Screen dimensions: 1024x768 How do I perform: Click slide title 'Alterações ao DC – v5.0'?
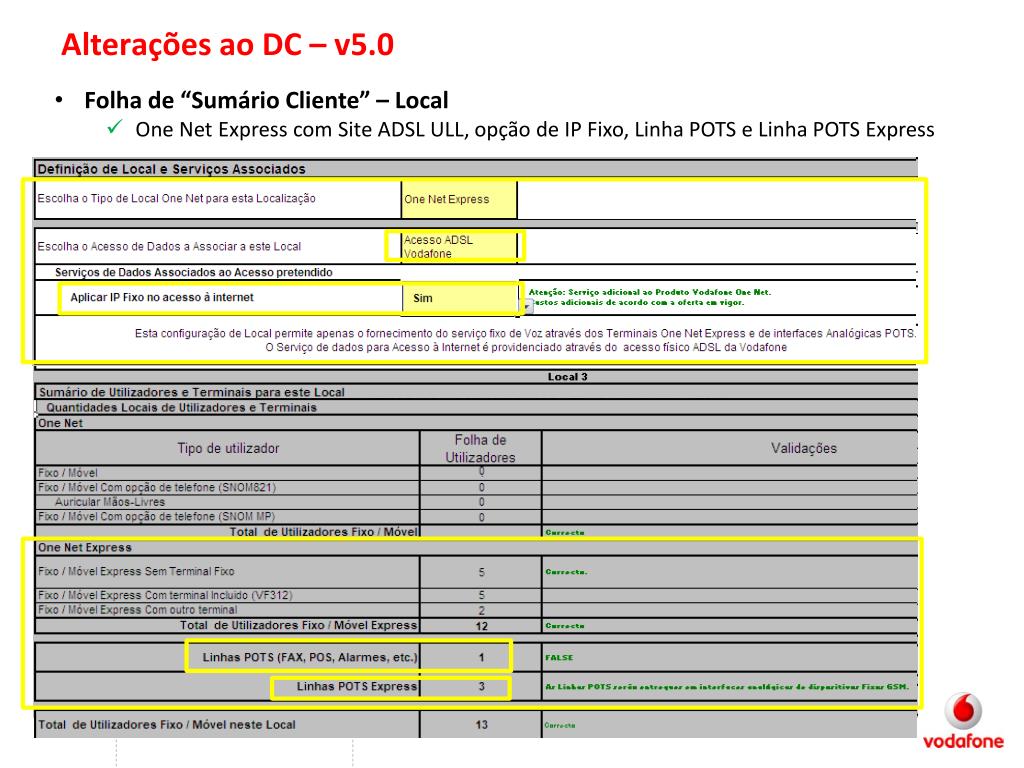coord(227,45)
